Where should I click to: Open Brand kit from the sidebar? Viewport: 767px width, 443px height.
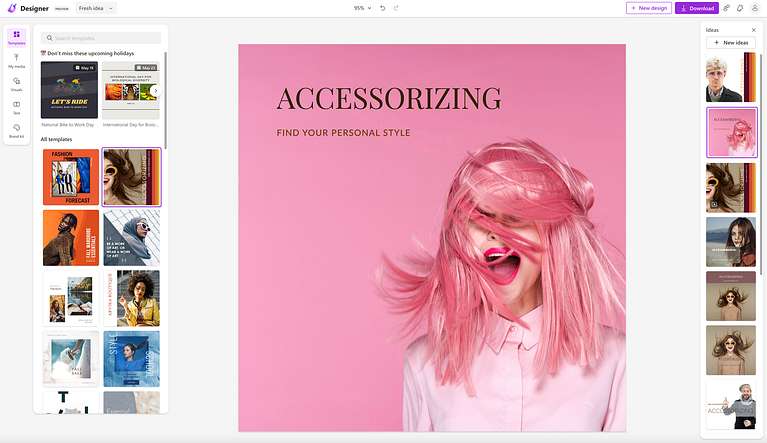click(17, 130)
